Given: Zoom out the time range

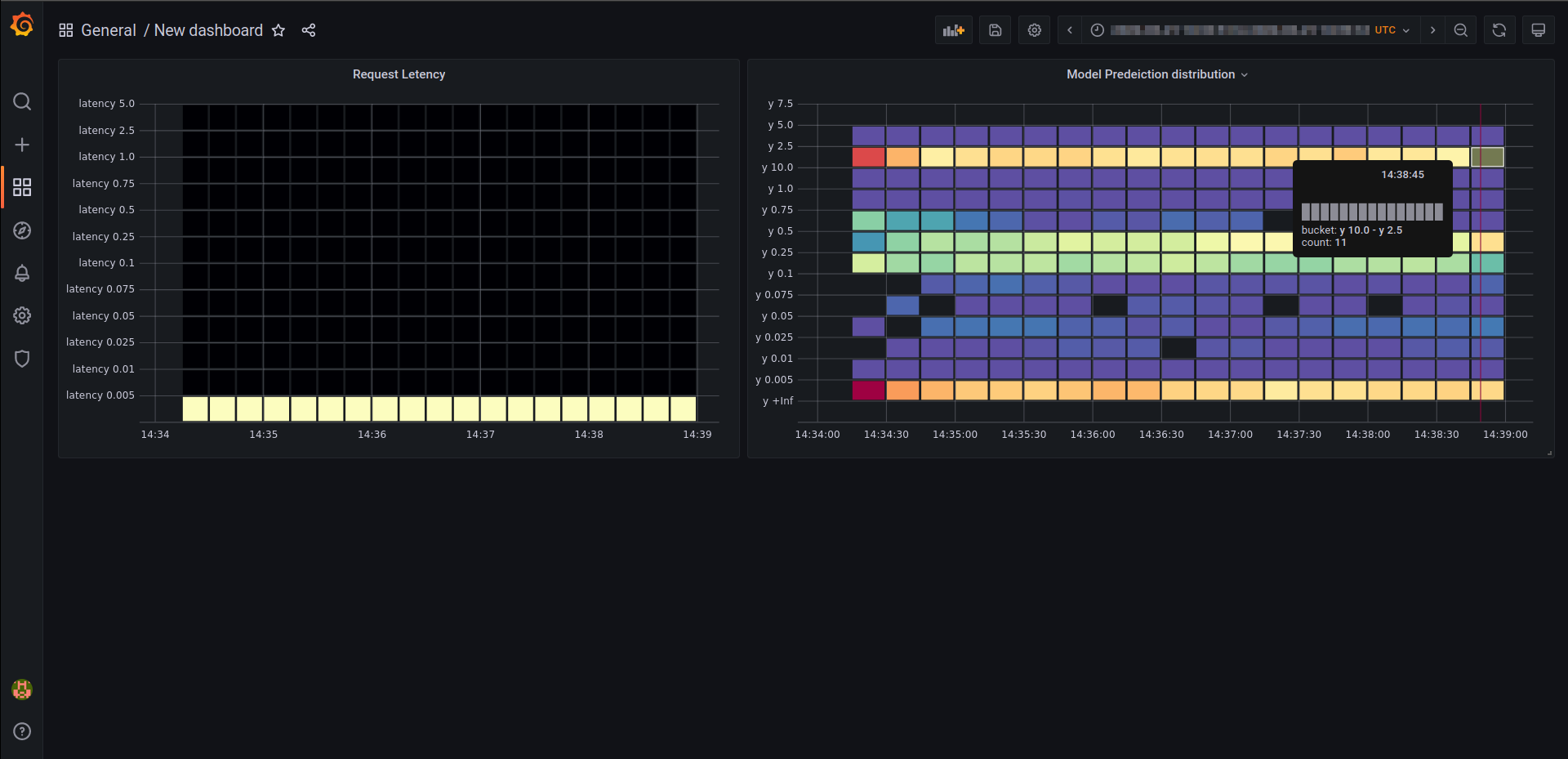Looking at the screenshot, I should pyautogui.click(x=1460, y=30).
